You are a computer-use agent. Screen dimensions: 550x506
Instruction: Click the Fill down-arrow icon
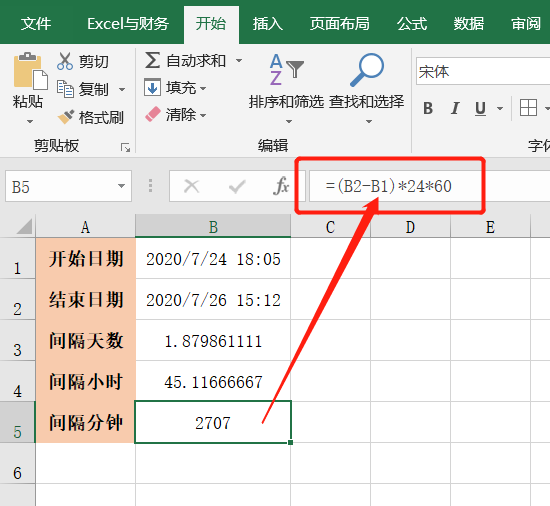click(152, 87)
